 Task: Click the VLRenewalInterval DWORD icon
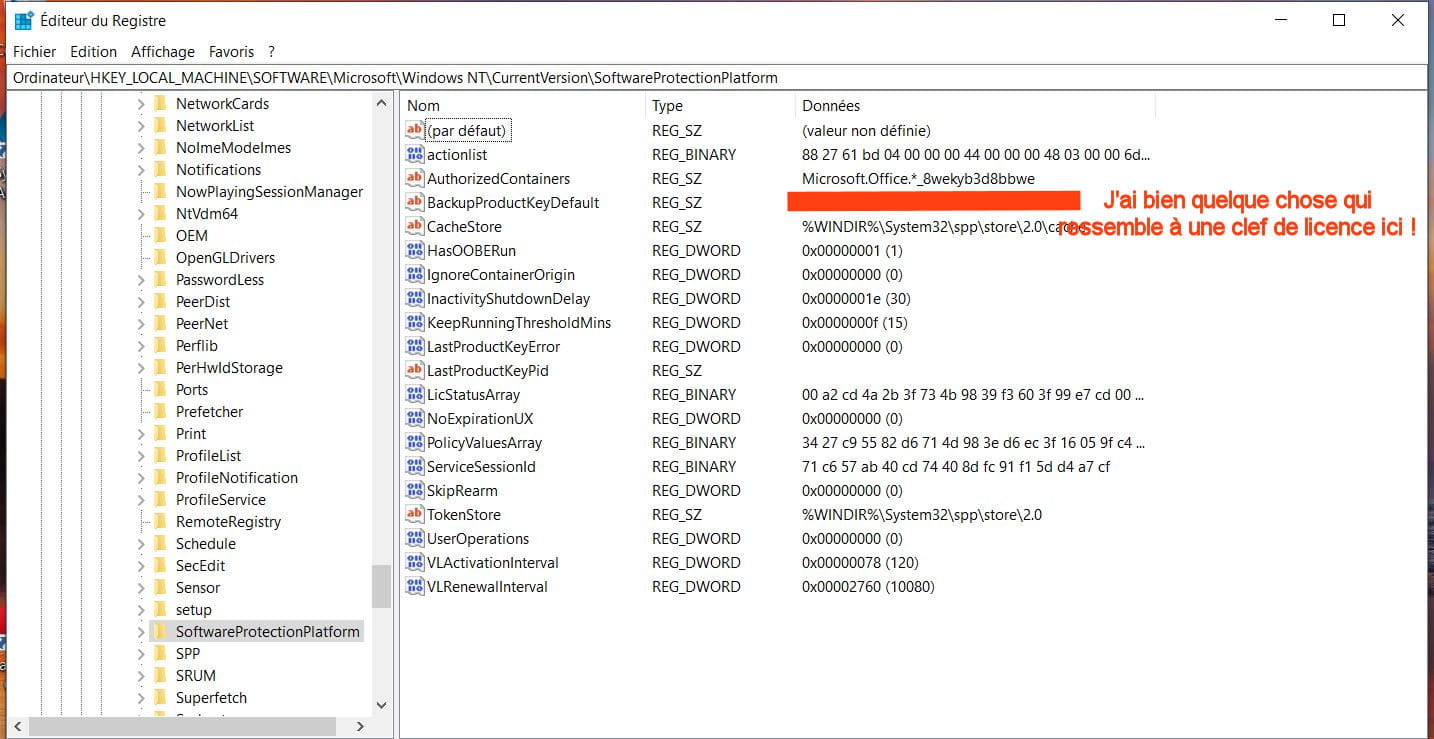click(x=415, y=586)
